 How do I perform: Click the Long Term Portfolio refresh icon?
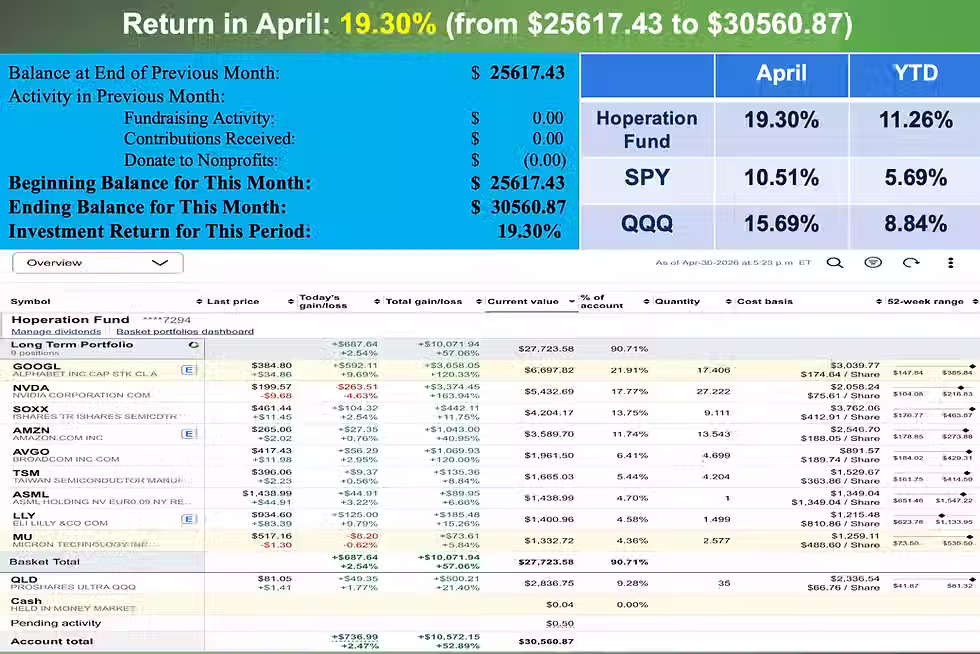point(194,345)
